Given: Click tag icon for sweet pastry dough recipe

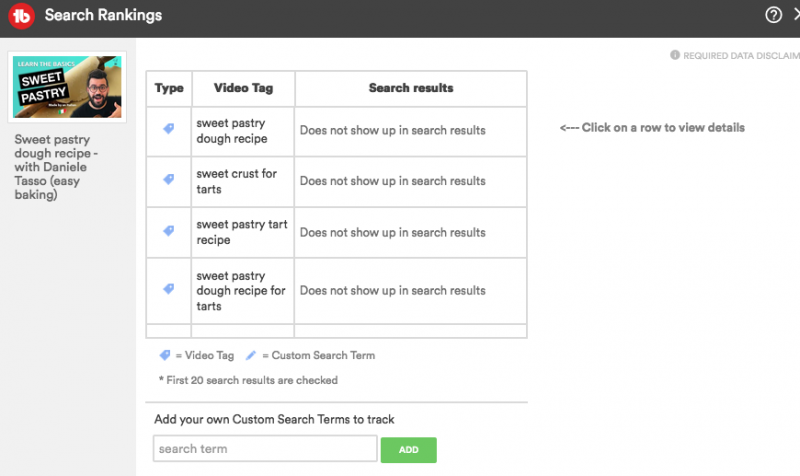Looking at the screenshot, I should point(169,129).
